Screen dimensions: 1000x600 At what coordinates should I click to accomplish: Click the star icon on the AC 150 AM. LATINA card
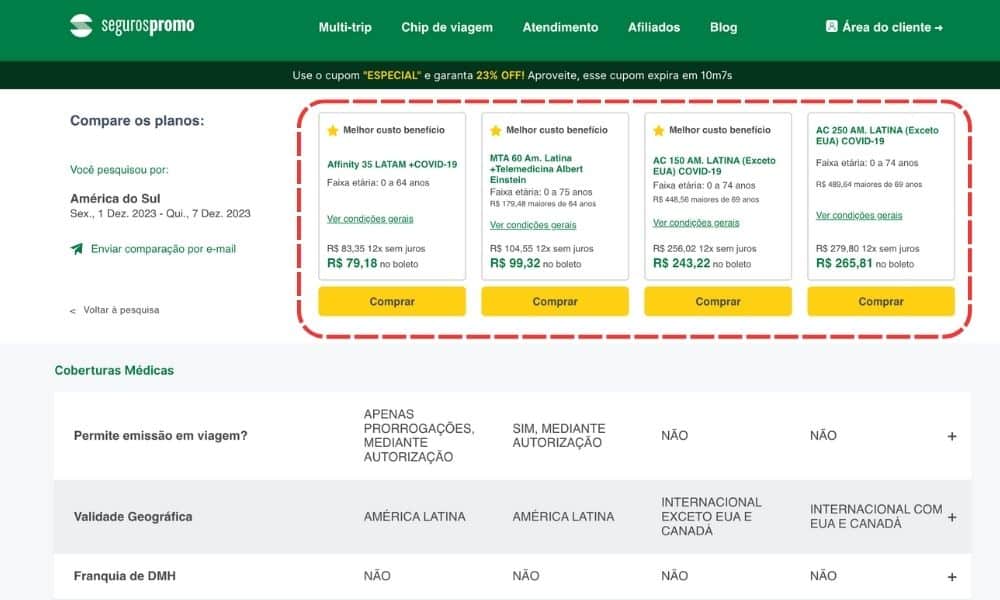[659, 131]
